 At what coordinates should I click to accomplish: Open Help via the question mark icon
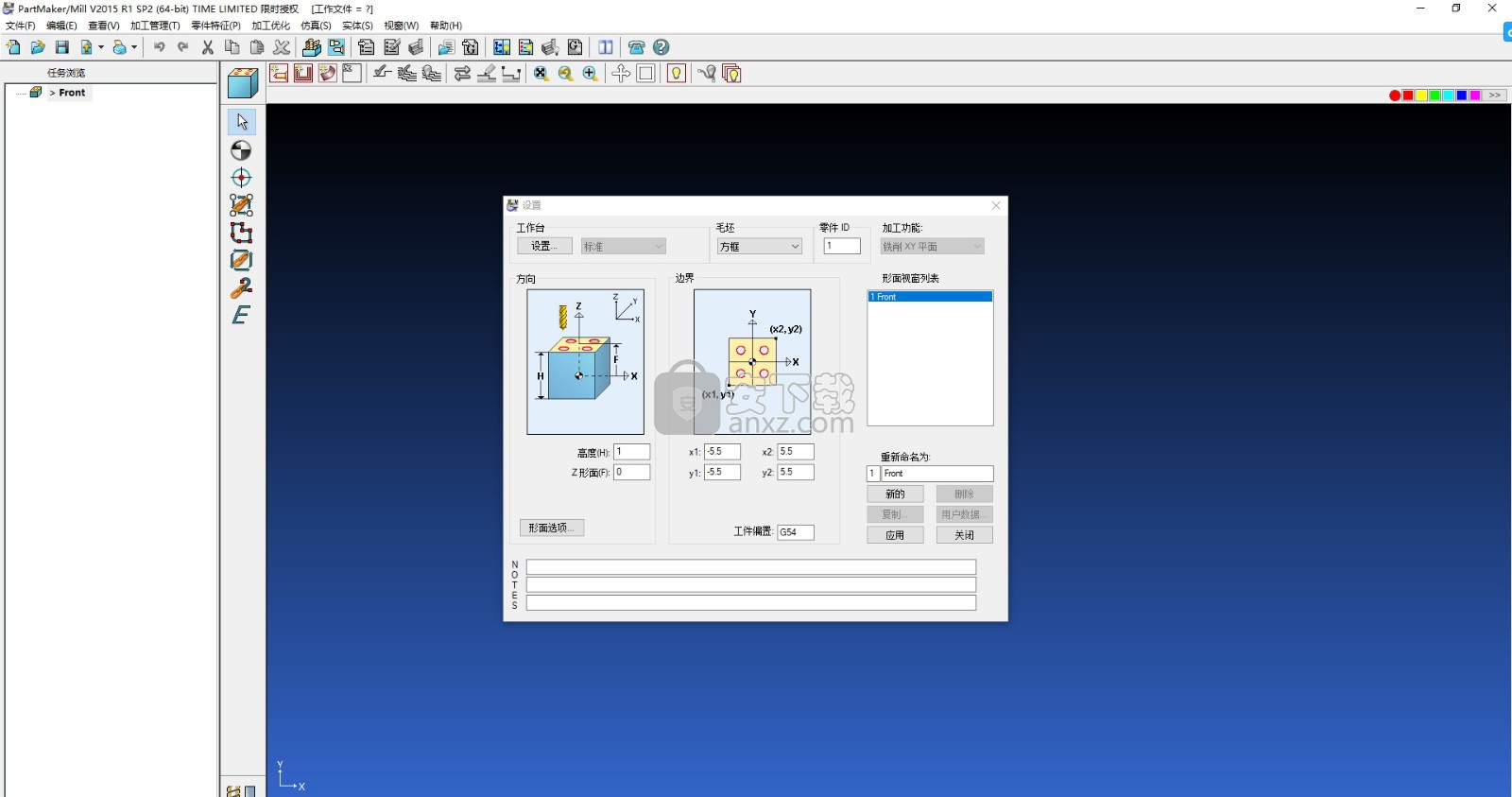(x=661, y=47)
